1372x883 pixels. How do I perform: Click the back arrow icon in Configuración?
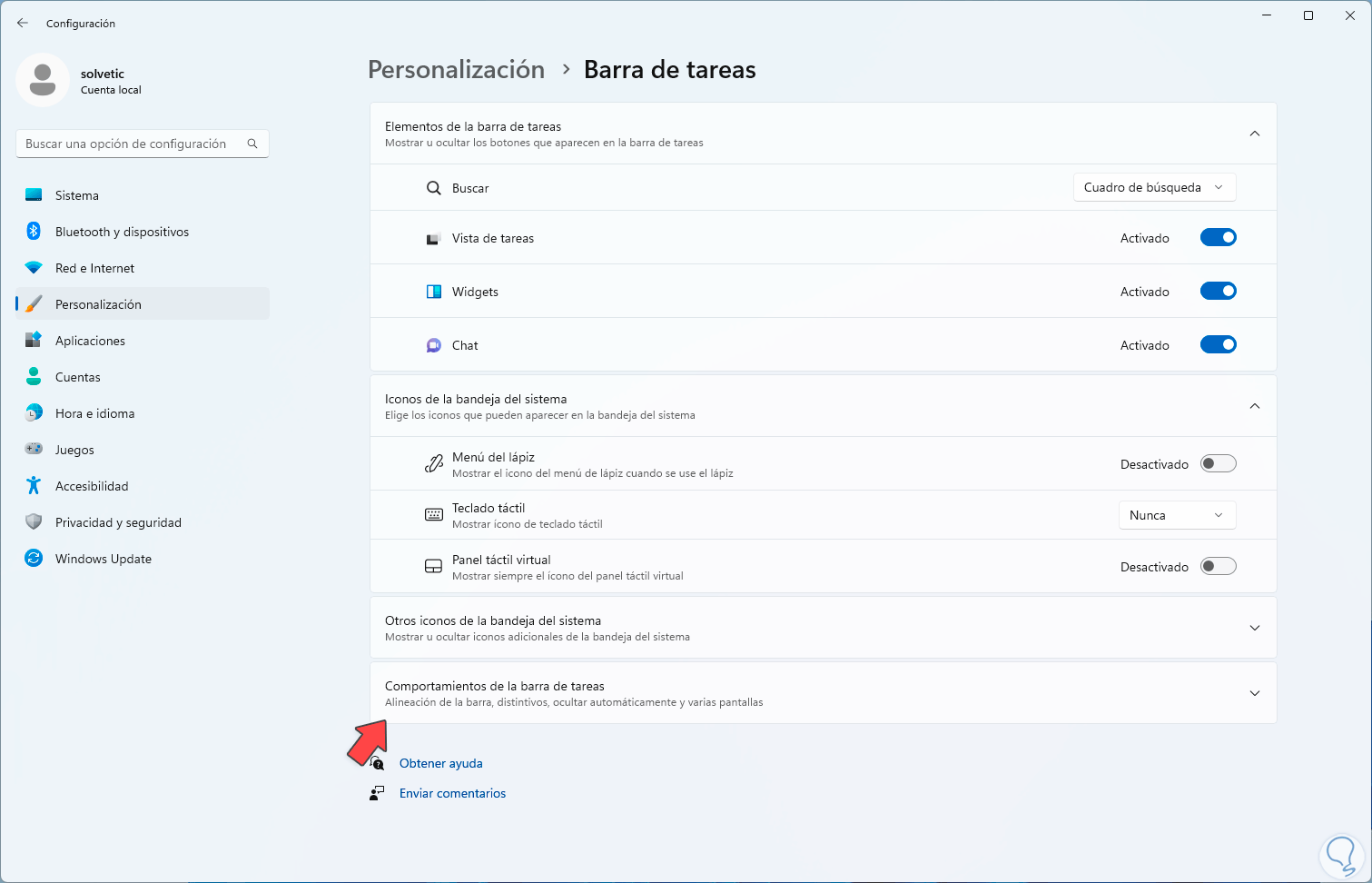click(x=23, y=24)
